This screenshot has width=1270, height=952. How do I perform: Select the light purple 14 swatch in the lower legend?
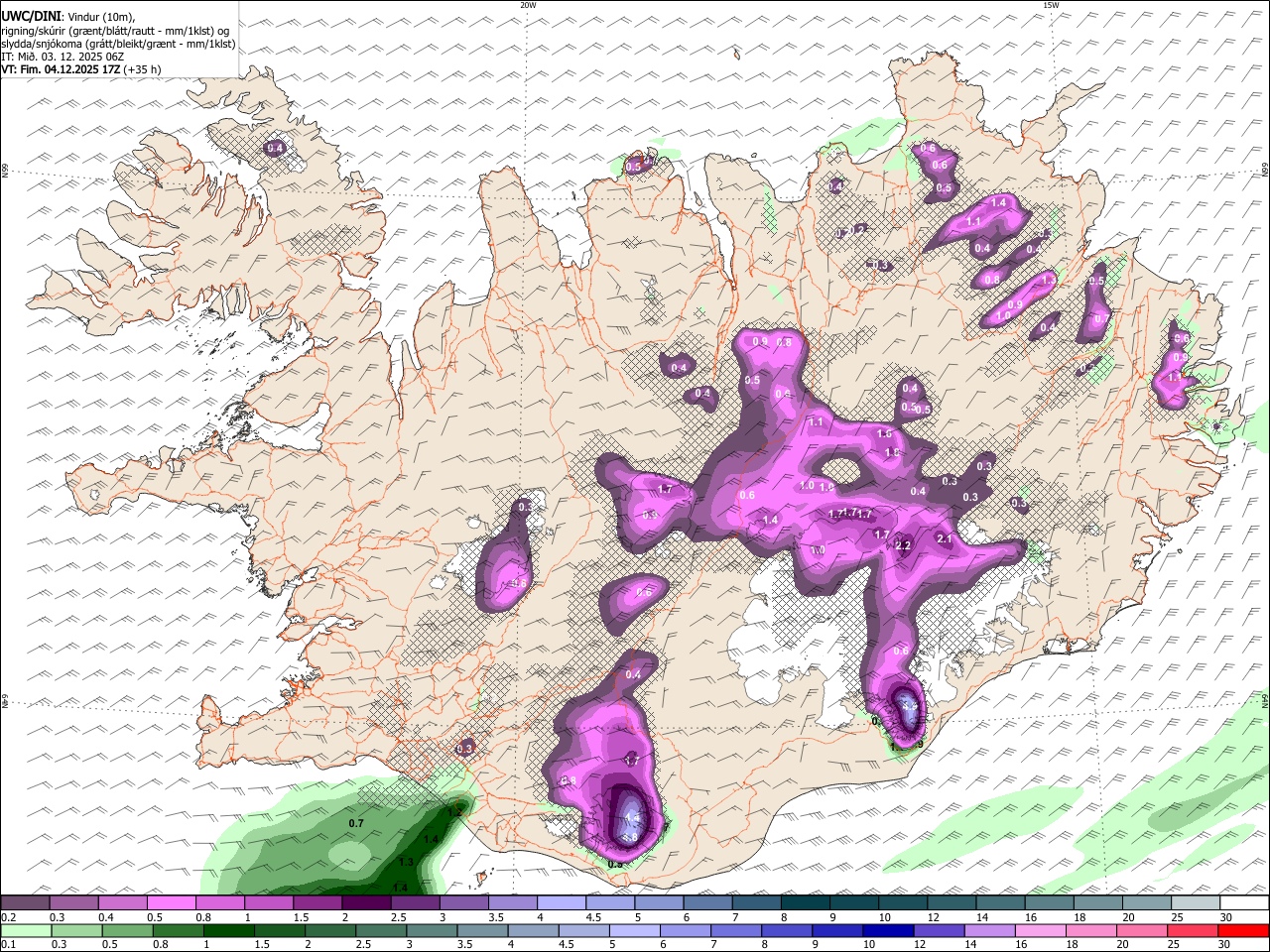(988, 931)
